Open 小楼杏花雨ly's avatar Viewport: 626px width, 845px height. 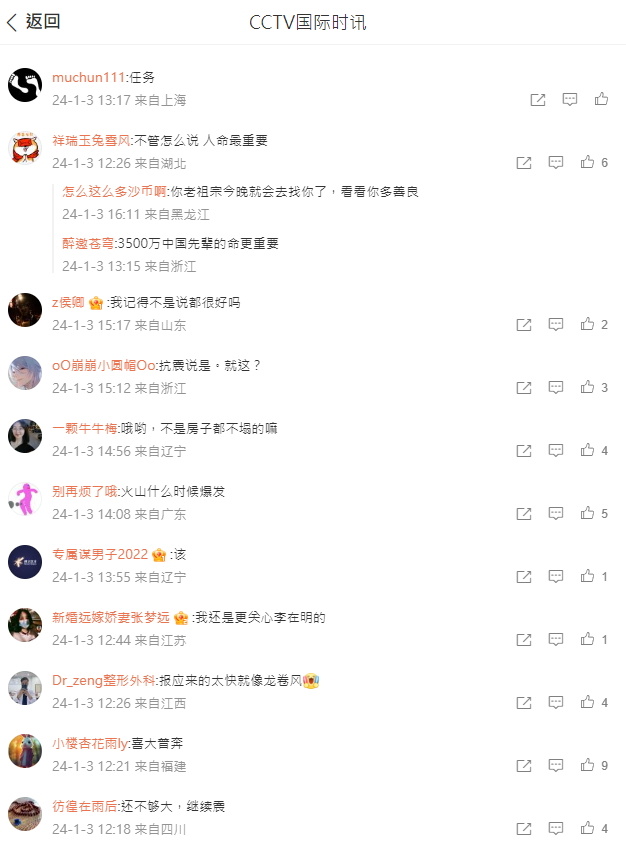tap(25, 751)
